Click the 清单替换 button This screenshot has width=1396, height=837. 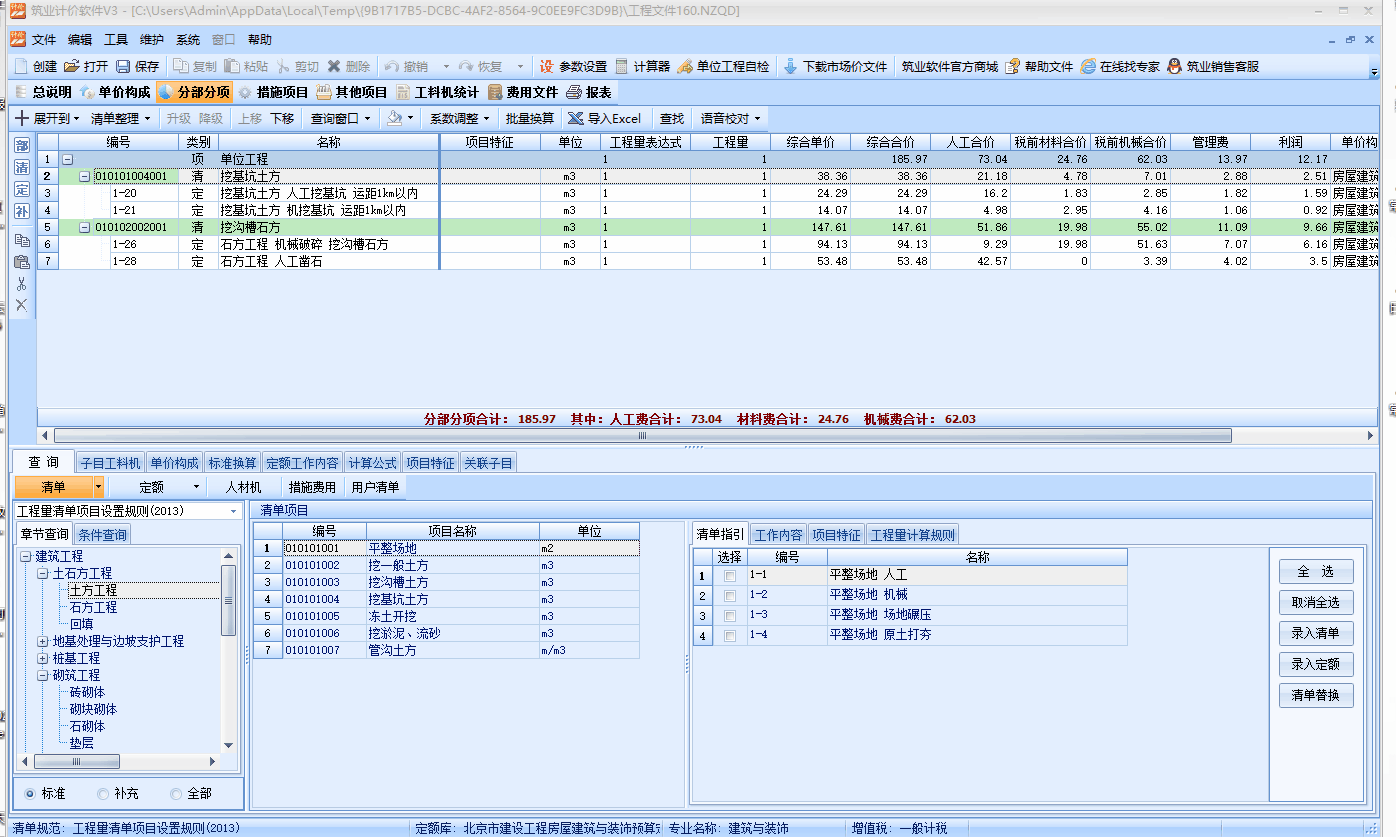(x=1315, y=695)
